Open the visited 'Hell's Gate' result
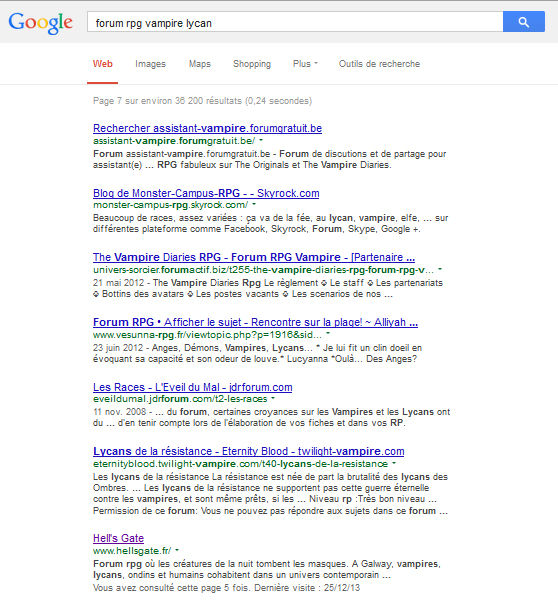 pos(118,538)
